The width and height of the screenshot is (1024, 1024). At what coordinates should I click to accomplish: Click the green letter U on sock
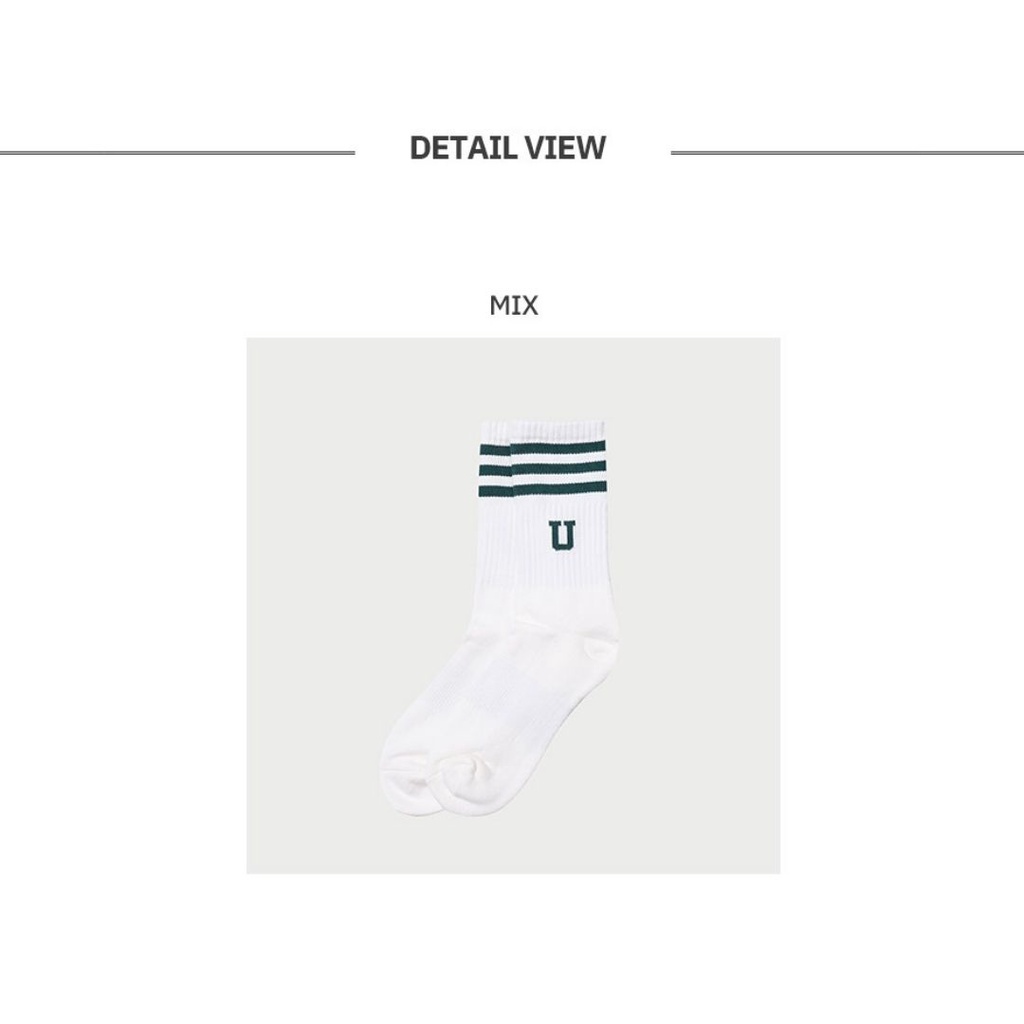pos(562,536)
